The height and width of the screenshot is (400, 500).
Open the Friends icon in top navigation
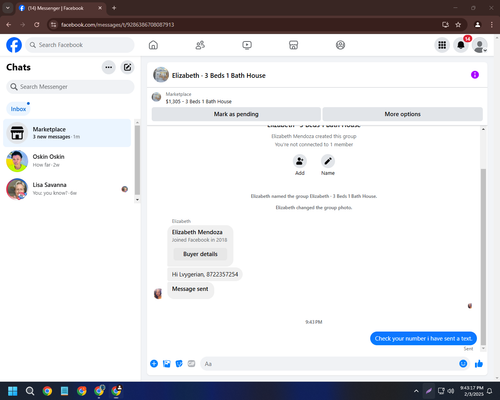pyautogui.click(x=200, y=45)
